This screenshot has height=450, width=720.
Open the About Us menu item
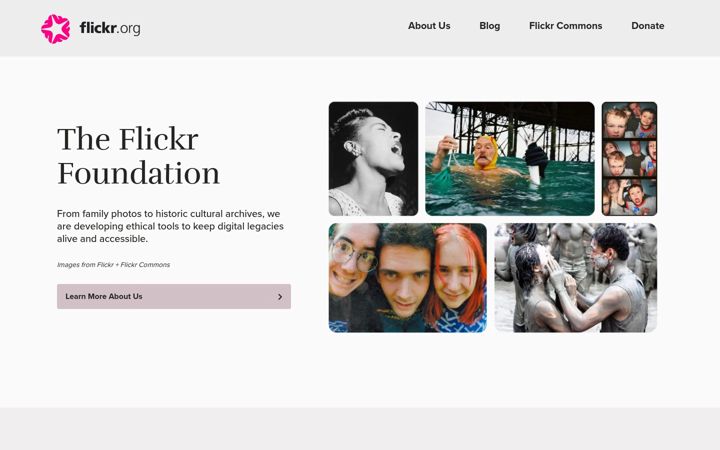pos(429,26)
